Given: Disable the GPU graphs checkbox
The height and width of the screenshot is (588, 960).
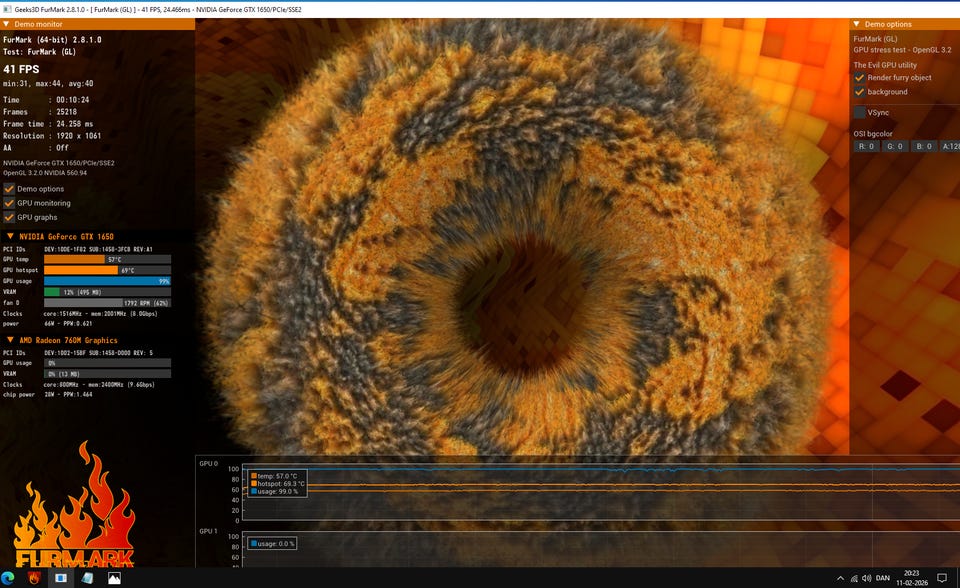Looking at the screenshot, I should (x=9, y=217).
